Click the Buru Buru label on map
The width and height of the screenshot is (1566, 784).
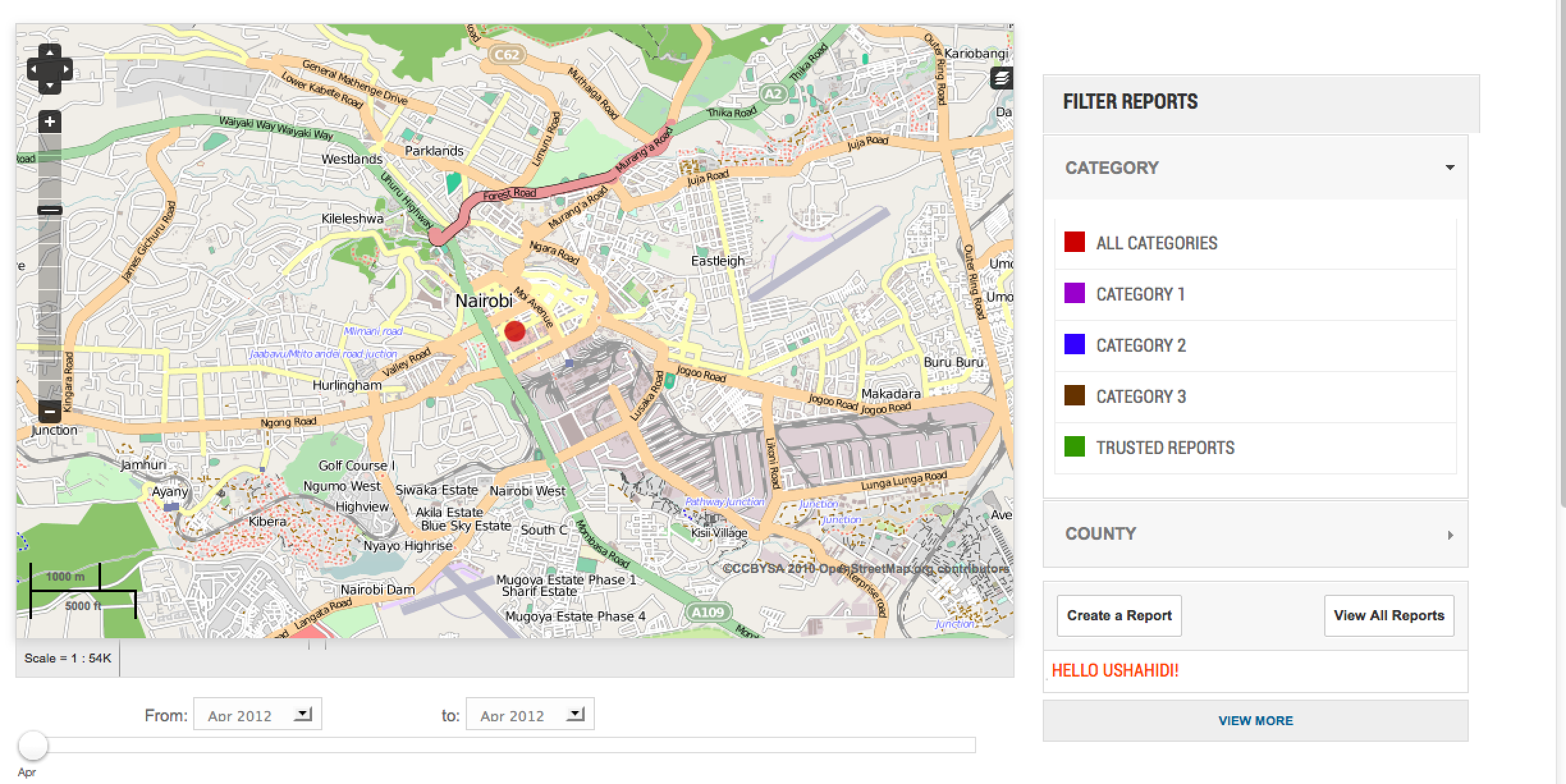(953, 362)
